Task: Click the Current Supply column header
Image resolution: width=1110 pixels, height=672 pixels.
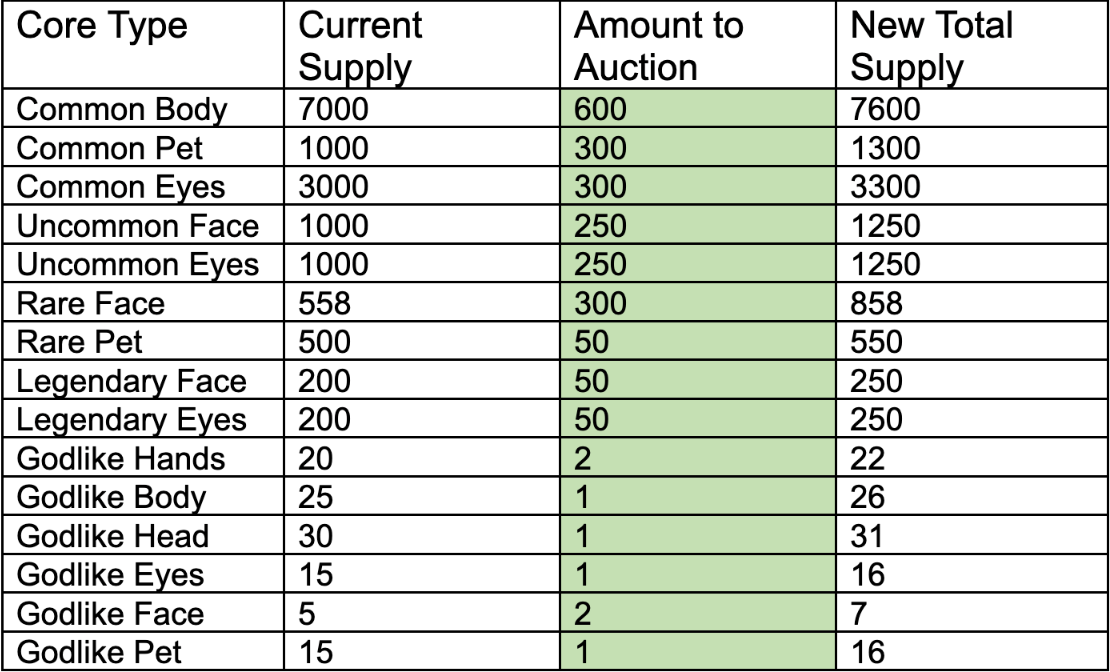Action: pos(422,45)
